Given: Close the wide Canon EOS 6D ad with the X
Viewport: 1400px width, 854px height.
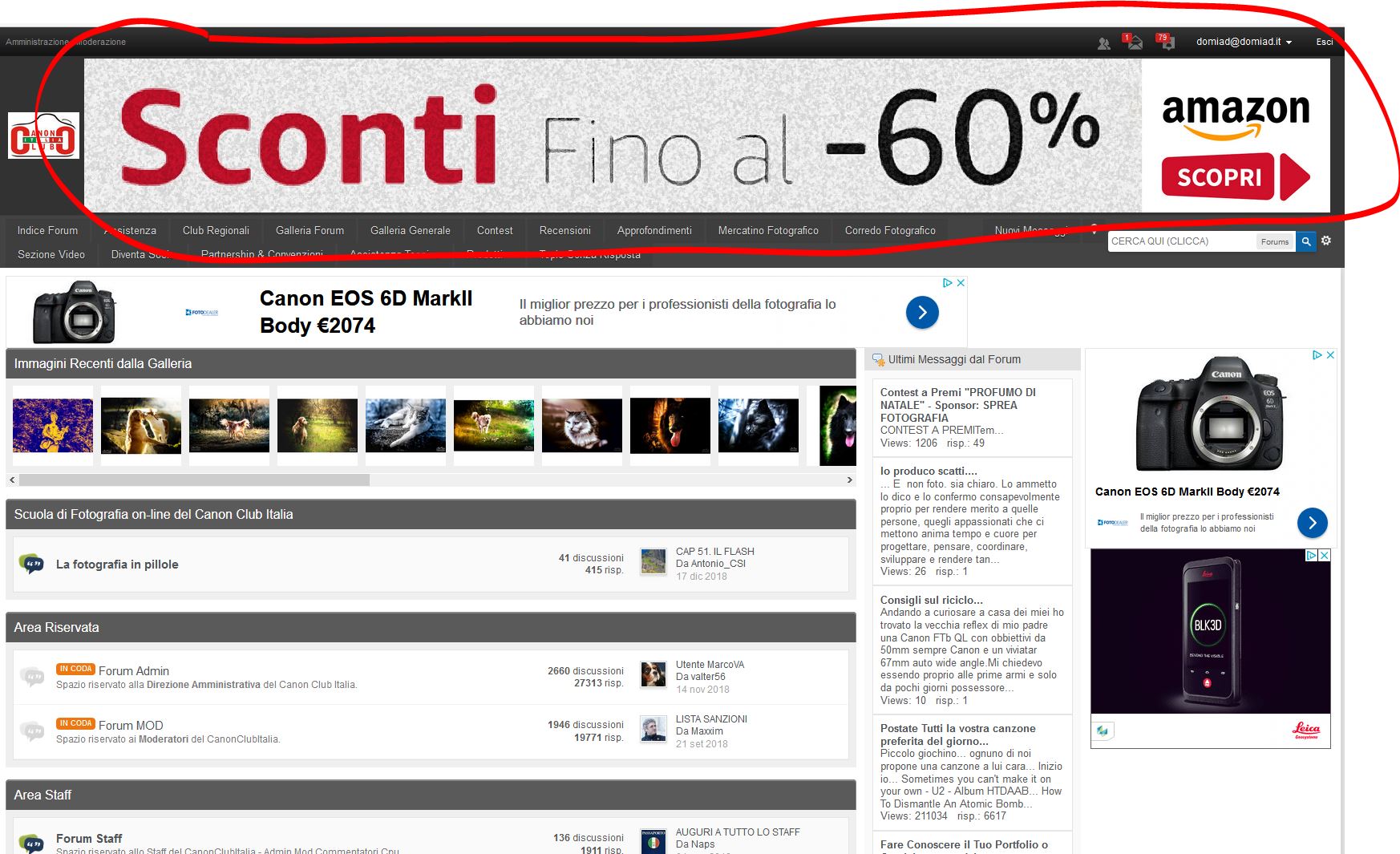Looking at the screenshot, I should pyautogui.click(x=961, y=283).
